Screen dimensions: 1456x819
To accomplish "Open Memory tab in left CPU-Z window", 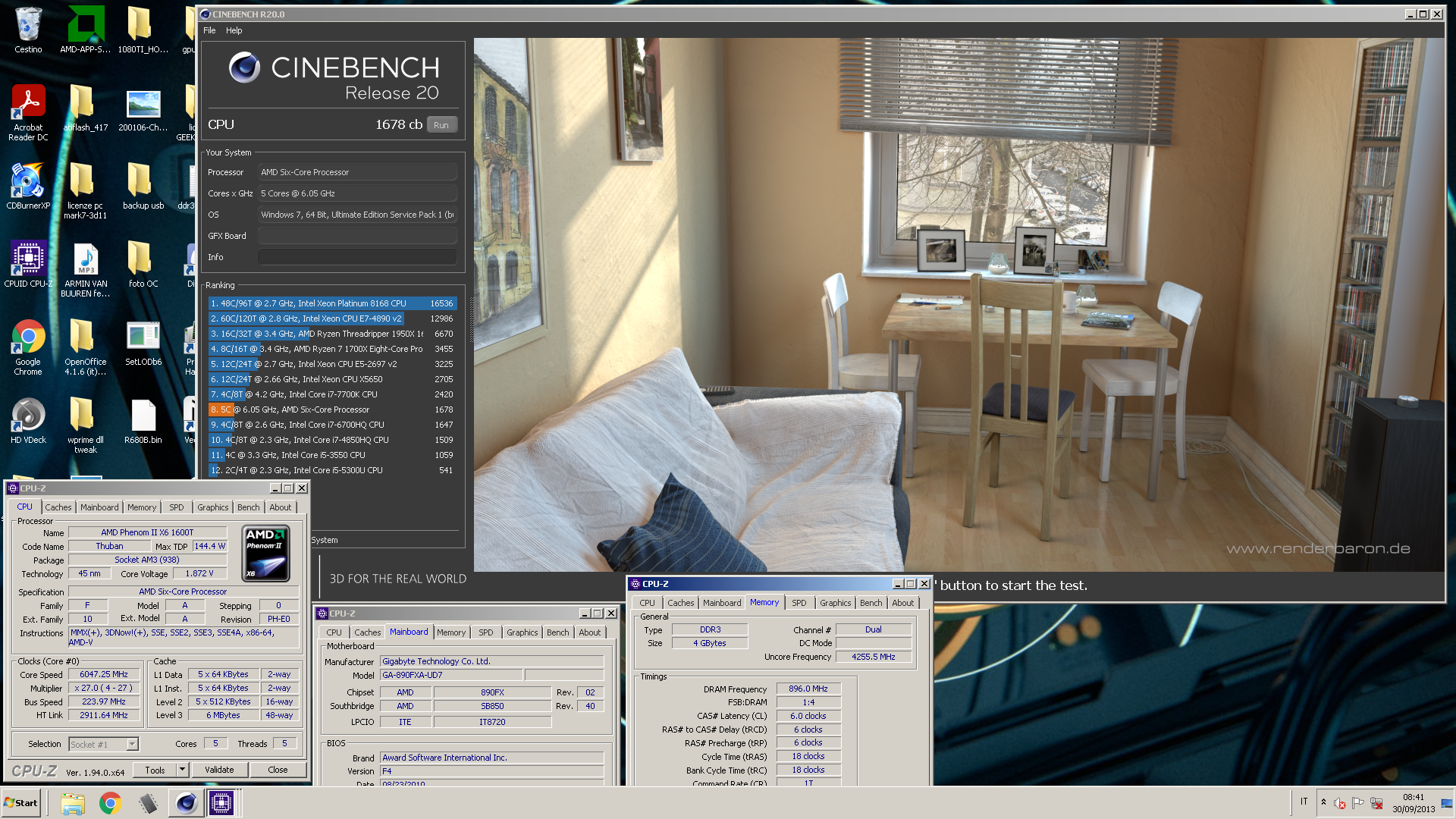I will click(142, 507).
